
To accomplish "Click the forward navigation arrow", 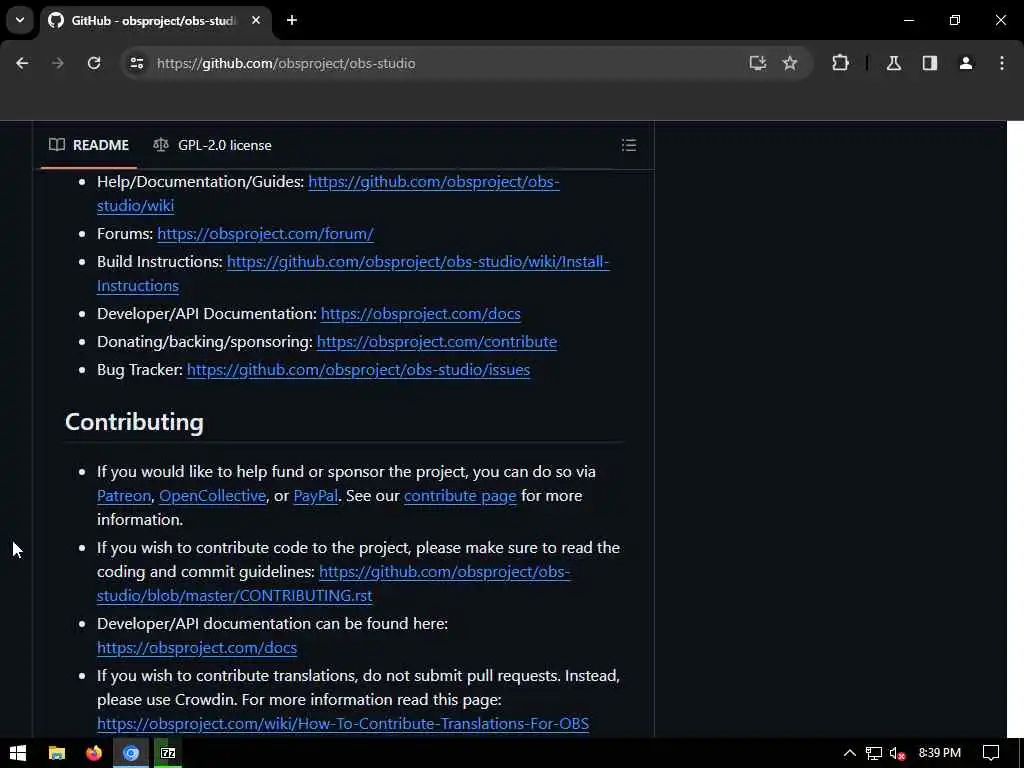I will pyautogui.click(x=57, y=63).
